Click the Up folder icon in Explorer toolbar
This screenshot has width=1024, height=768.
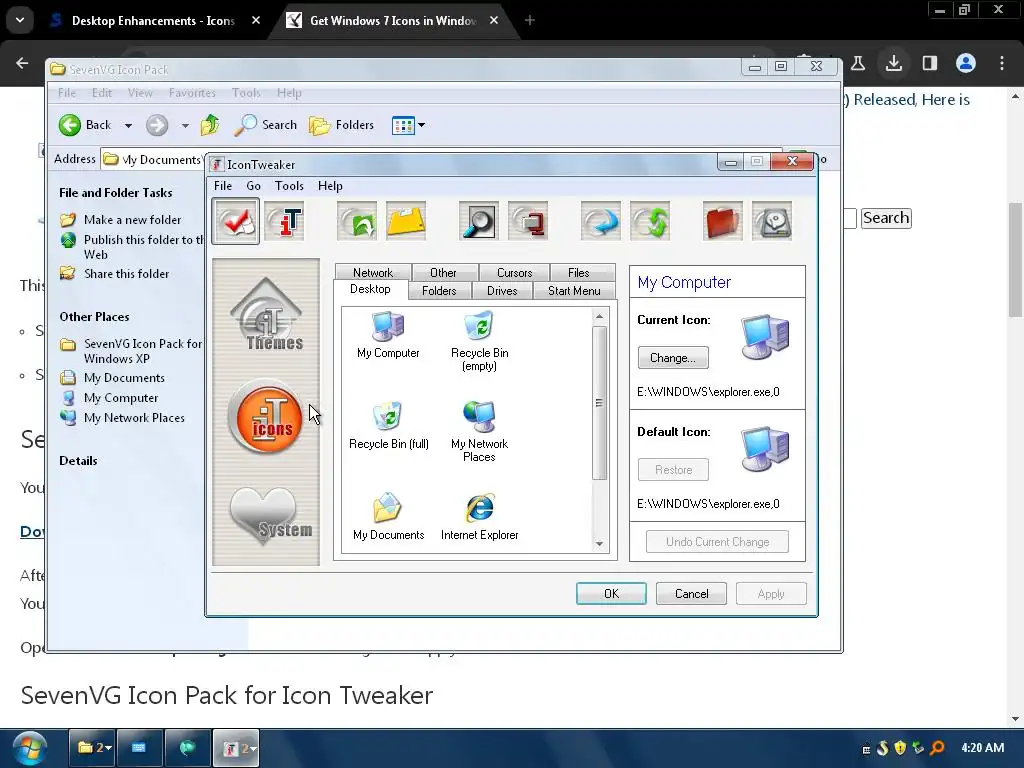[x=210, y=125]
